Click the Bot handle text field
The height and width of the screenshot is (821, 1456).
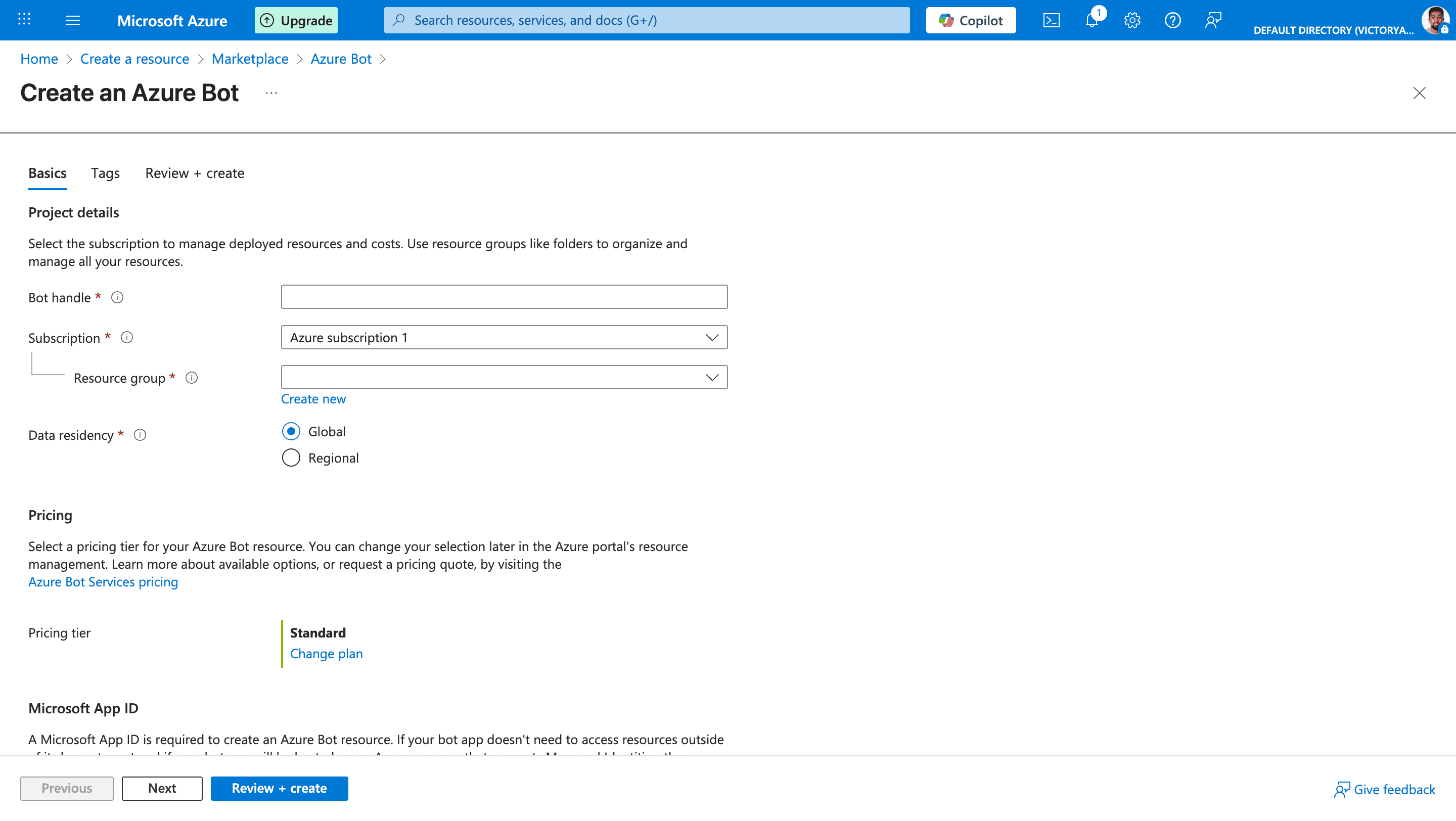click(x=504, y=297)
